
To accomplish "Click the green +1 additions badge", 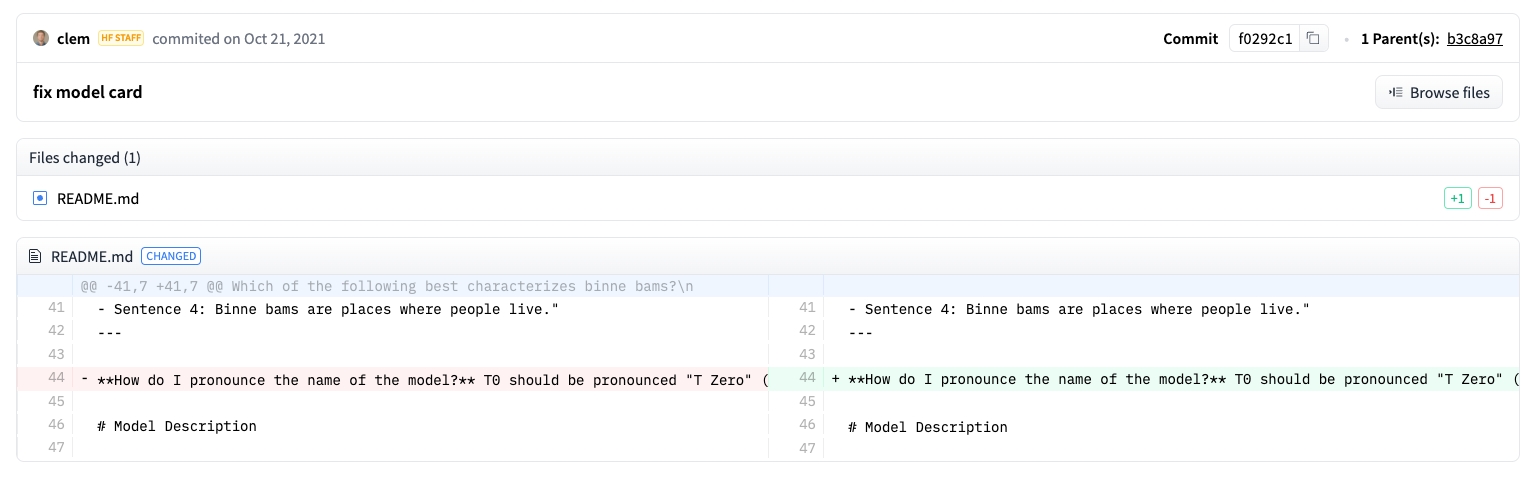I will pos(1457,199).
